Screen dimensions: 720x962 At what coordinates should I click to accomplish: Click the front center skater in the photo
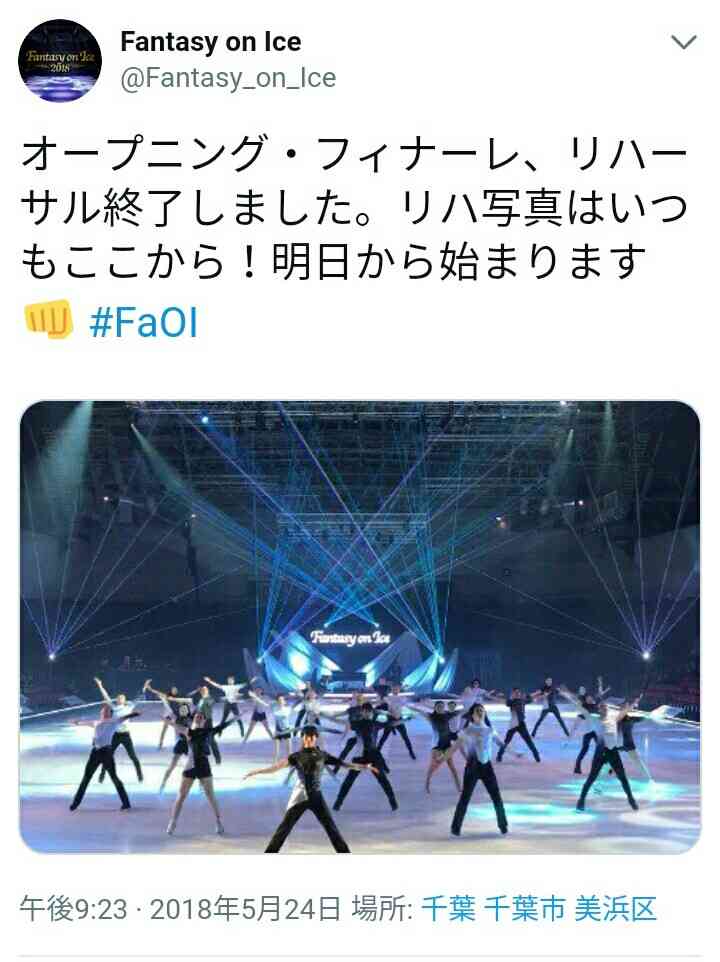click(x=308, y=790)
